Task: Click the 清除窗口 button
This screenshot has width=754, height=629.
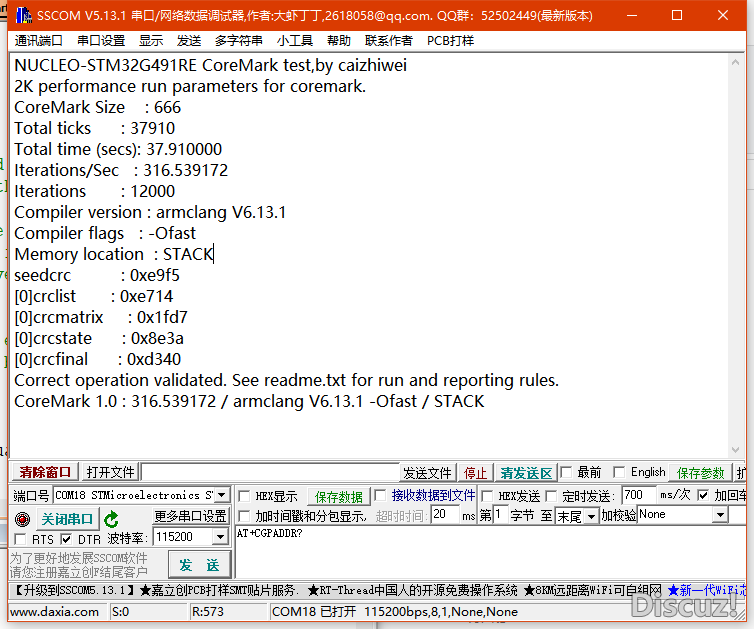Action: tap(45, 472)
